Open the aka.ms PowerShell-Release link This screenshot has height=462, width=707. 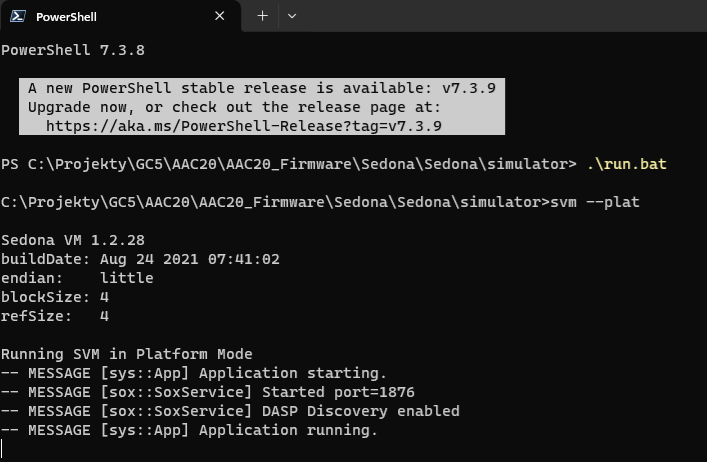244,126
